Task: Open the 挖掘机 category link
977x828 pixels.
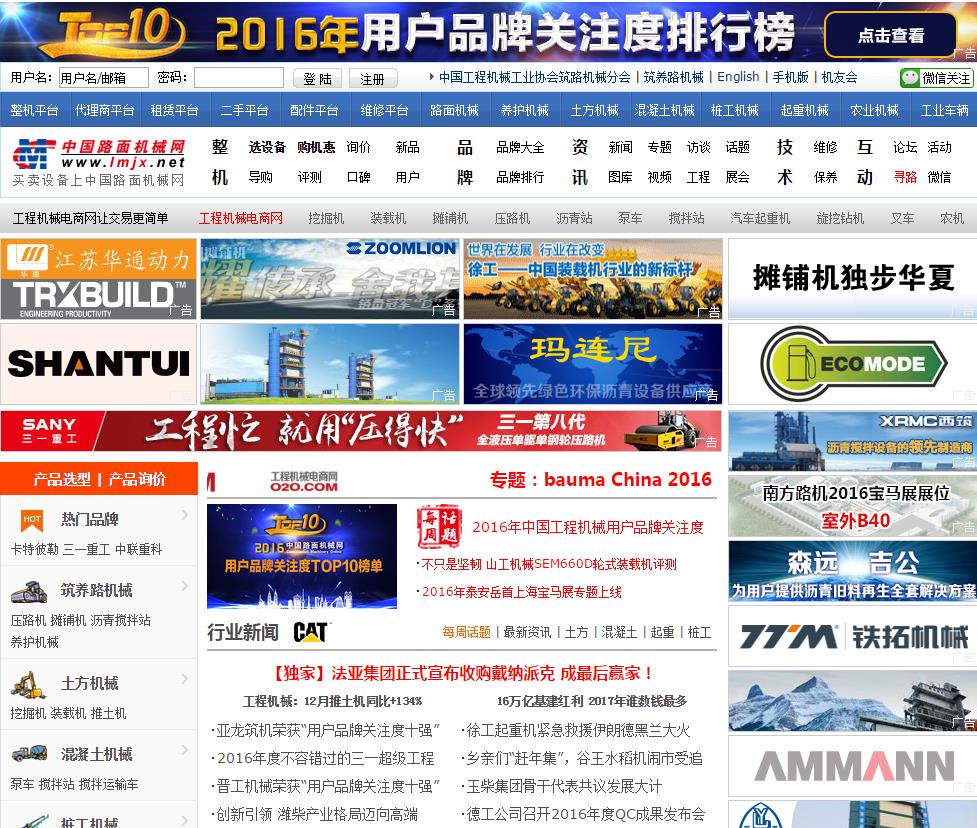Action: pyautogui.click(x=326, y=218)
